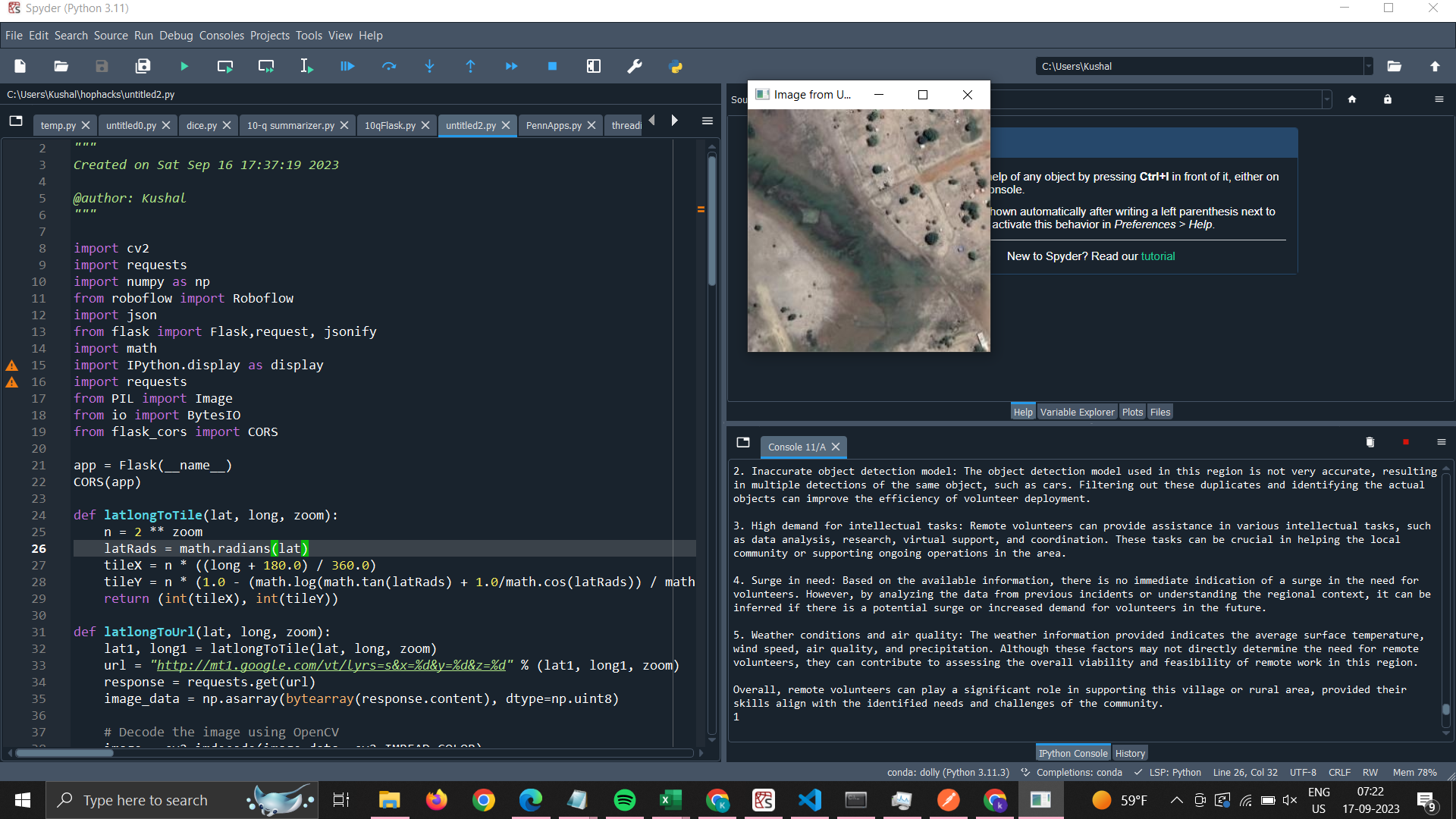Click the Stop debugging square icon

point(552,67)
